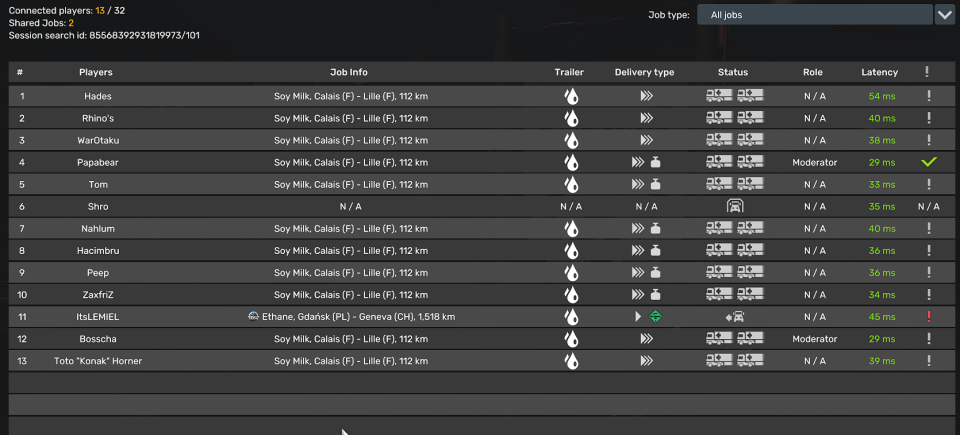Screen dimensions: 960x435
Task: Click the green checkmark in Papabear's row
Action: click(928, 162)
